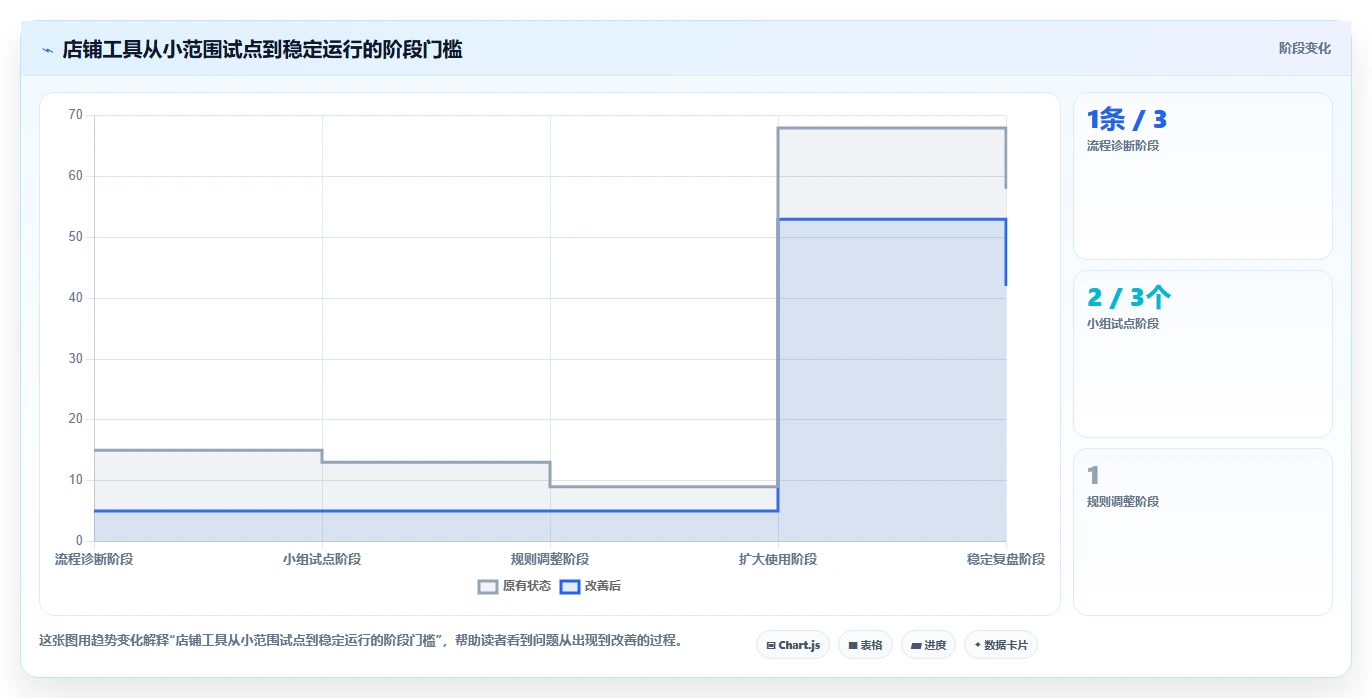Click the y-axis value 20
This screenshot has height=698, width=1372.
(x=75, y=419)
